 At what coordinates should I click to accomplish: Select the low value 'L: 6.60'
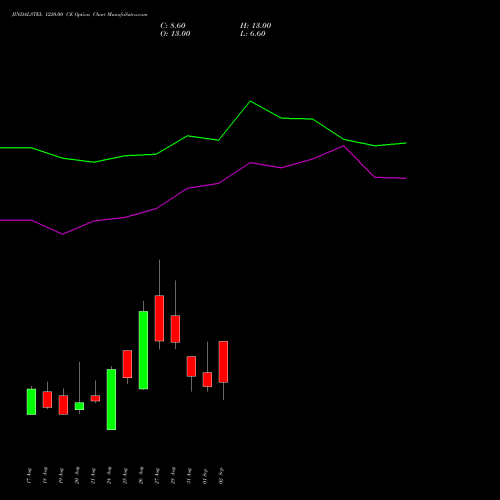click(x=253, y=34)
